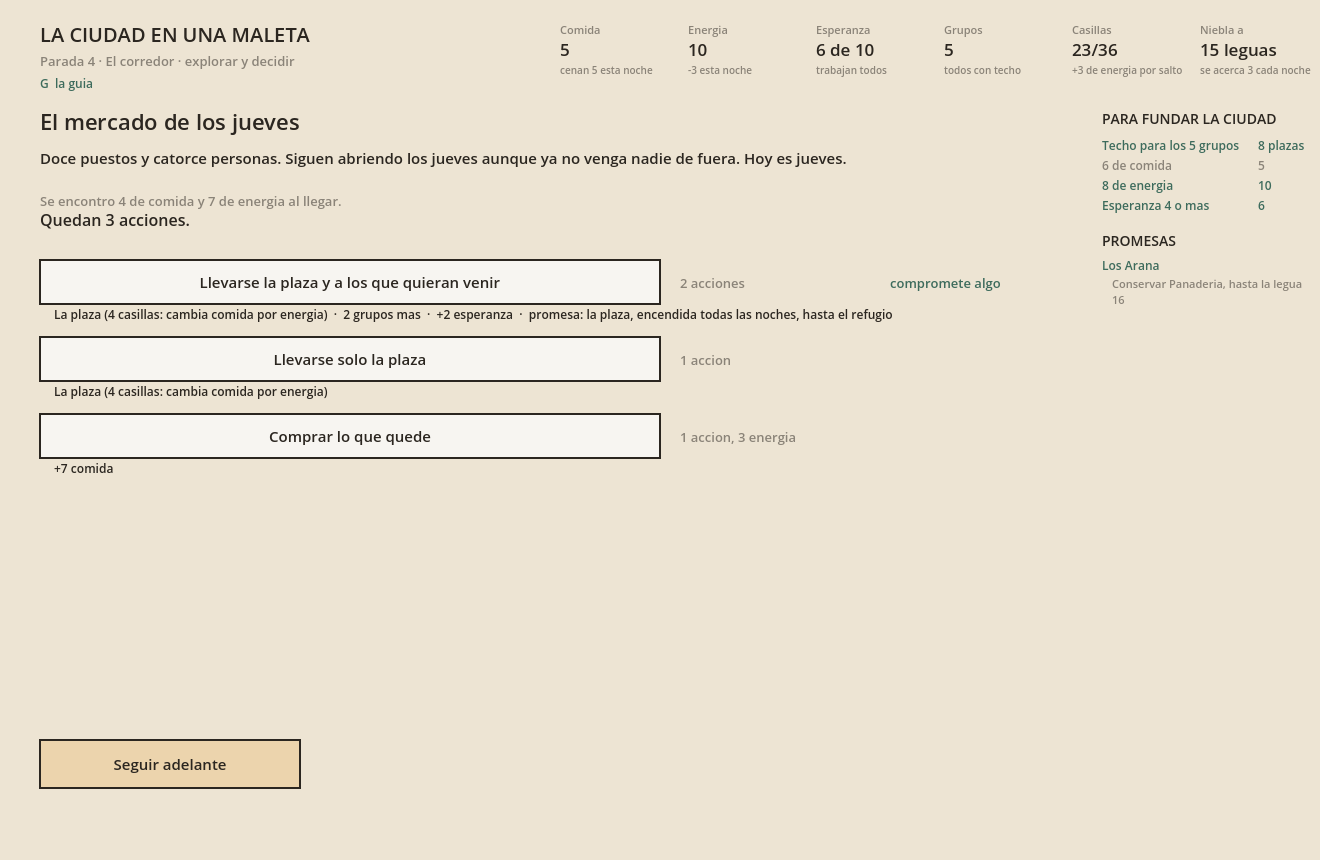This screenshot has height=860, width=1320.
Task: Click 'todos con techo' note under Grupos
Action: [982, 71]
